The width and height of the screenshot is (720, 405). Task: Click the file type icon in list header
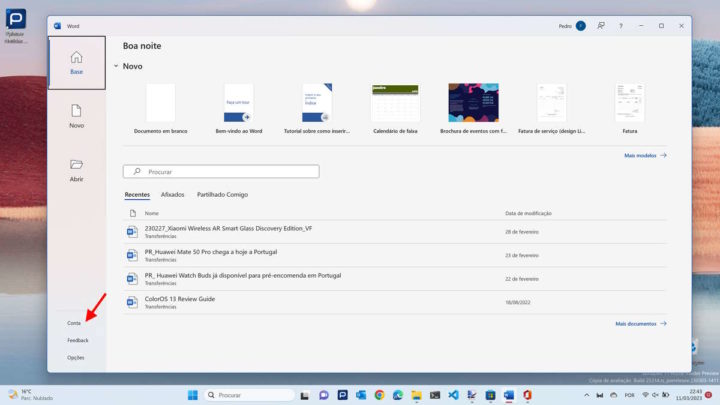point(133,213)
